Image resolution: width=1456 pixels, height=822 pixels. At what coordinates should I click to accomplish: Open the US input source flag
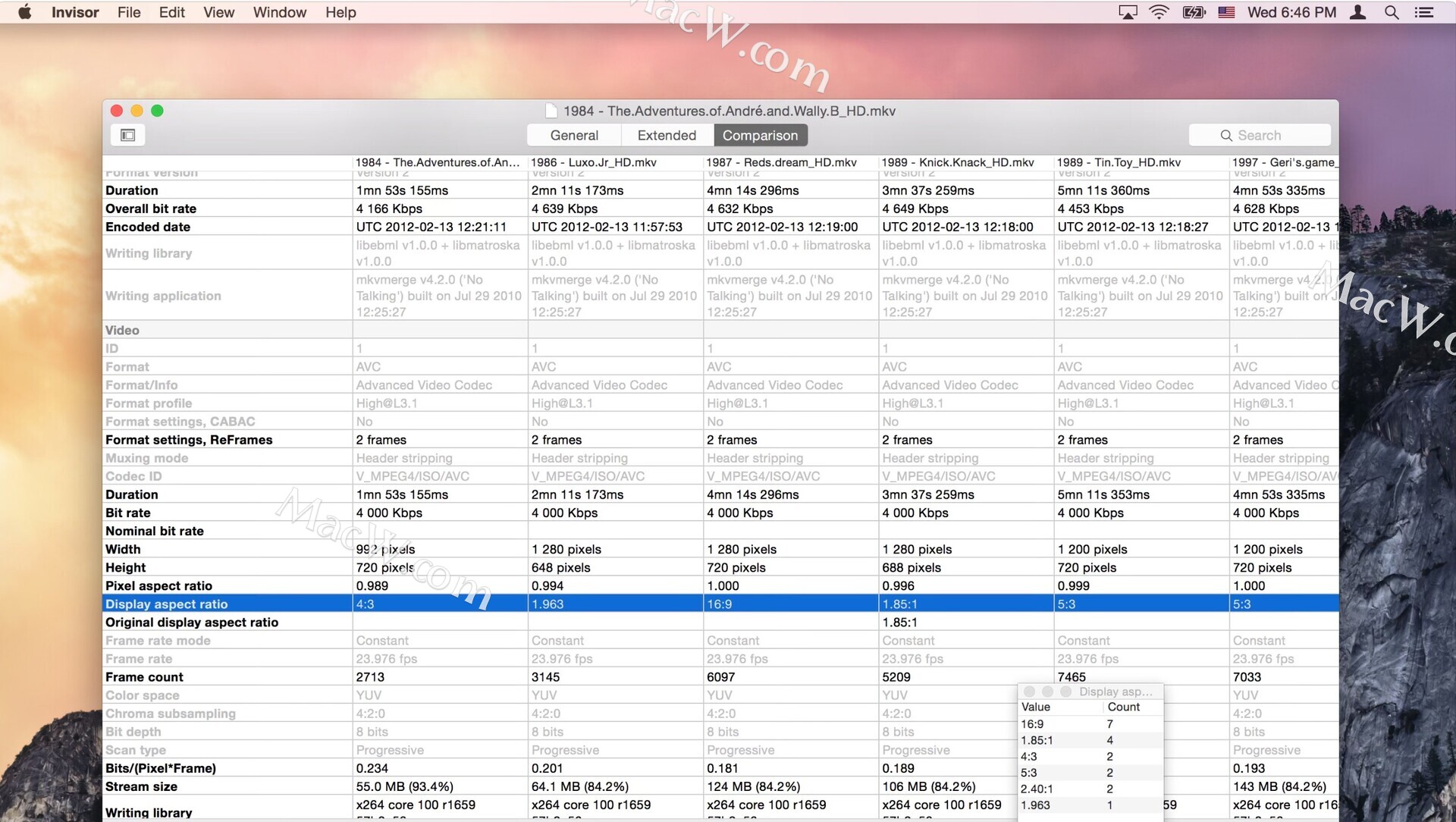pyautogui.click(x=1226, y=12)
